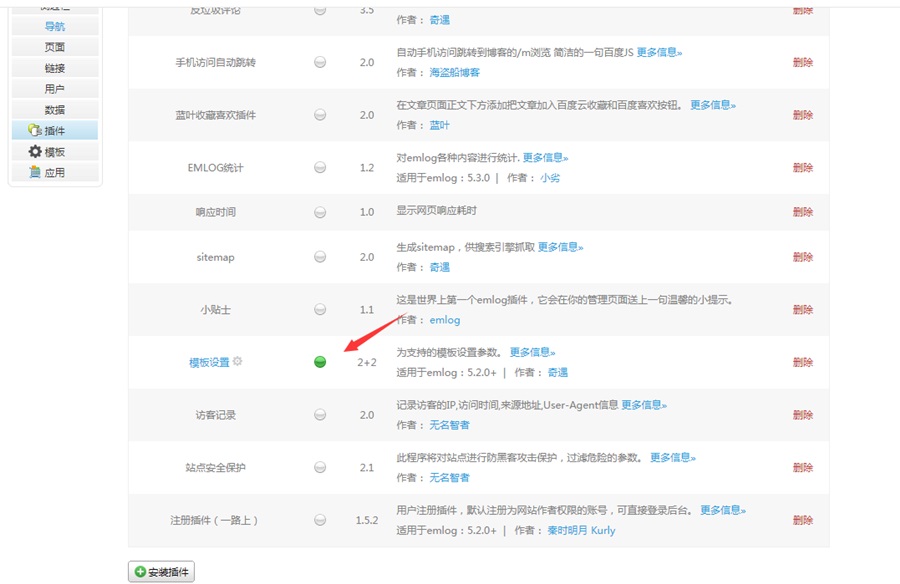Viewport: 900px width, 584px height.
Task: Enable the sitemap plugin status dot
Action: (320, 257)
